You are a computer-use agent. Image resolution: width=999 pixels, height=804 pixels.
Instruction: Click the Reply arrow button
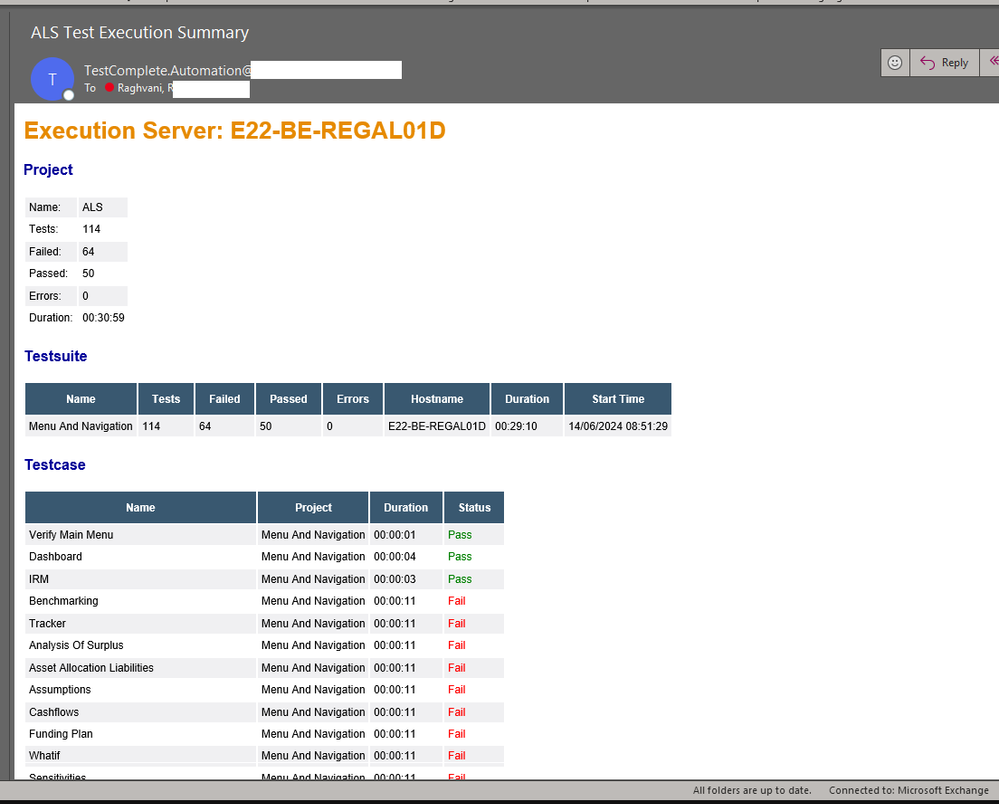pyautogui.click(x=944, y=62)
